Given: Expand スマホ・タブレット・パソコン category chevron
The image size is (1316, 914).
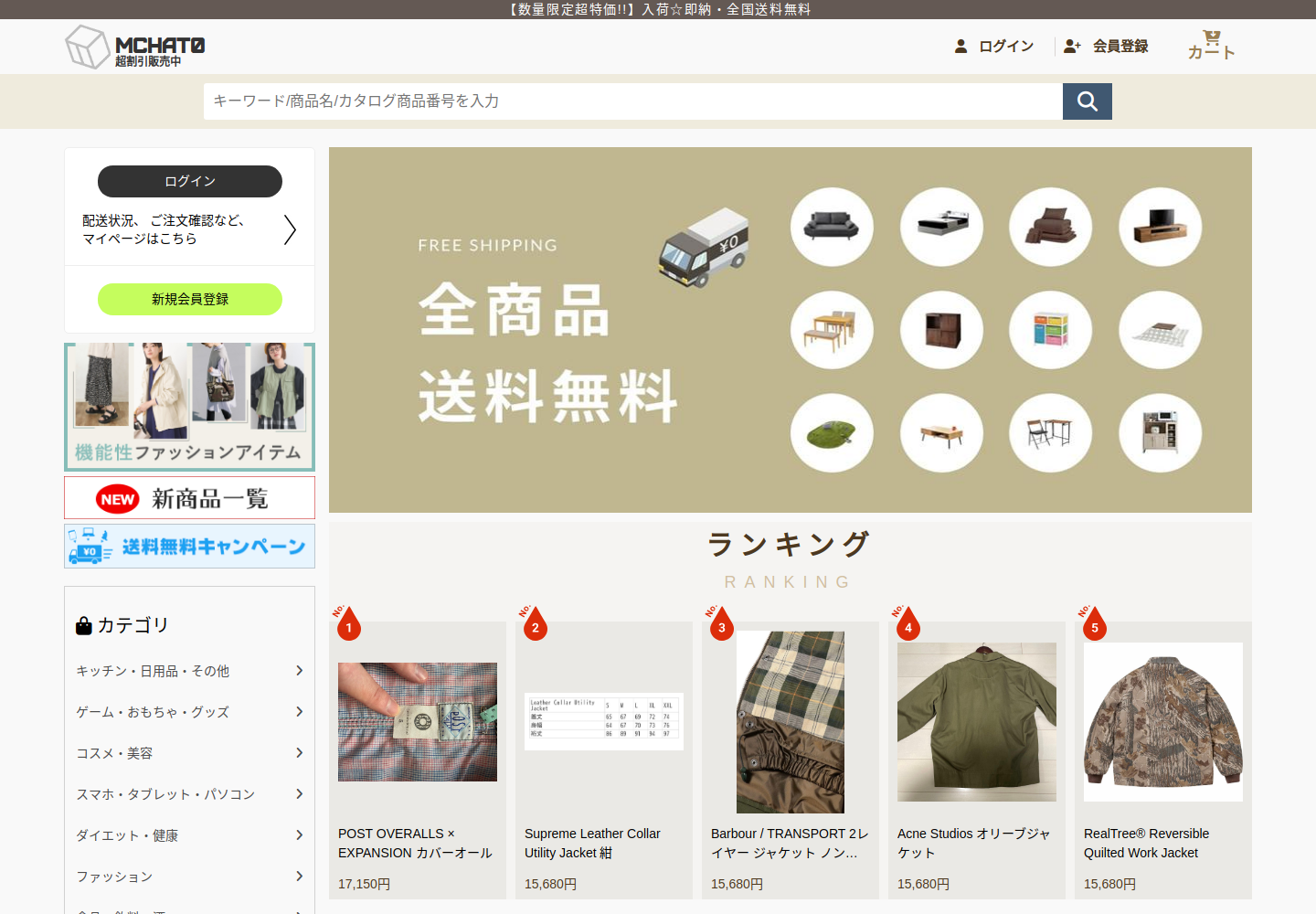Looking at the screenshot, I should click(x=299, y=794).
